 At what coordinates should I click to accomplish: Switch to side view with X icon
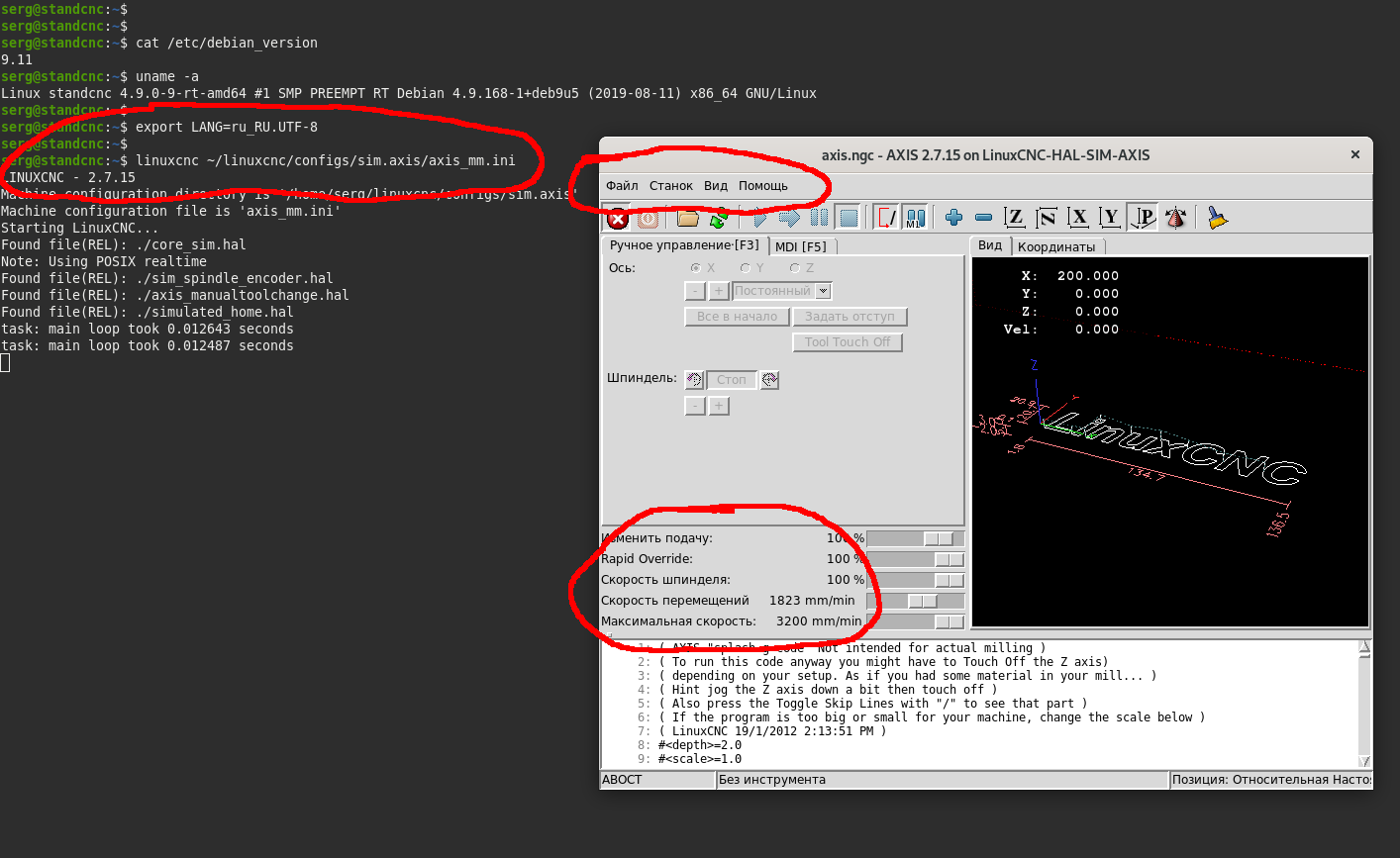coord(1078,218)
